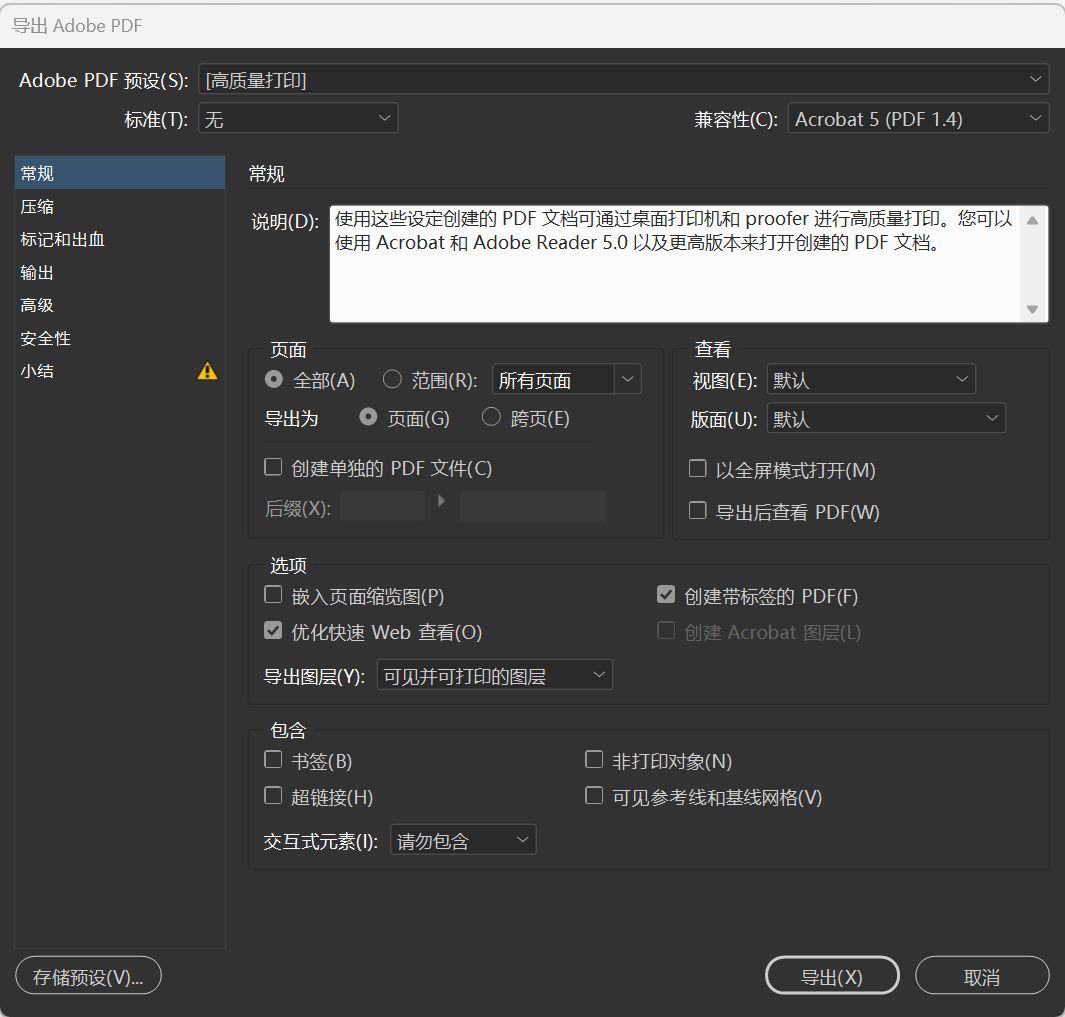
Task: Open the Adobe PDF 预设 dropdown
Action: tap(623, 80)
